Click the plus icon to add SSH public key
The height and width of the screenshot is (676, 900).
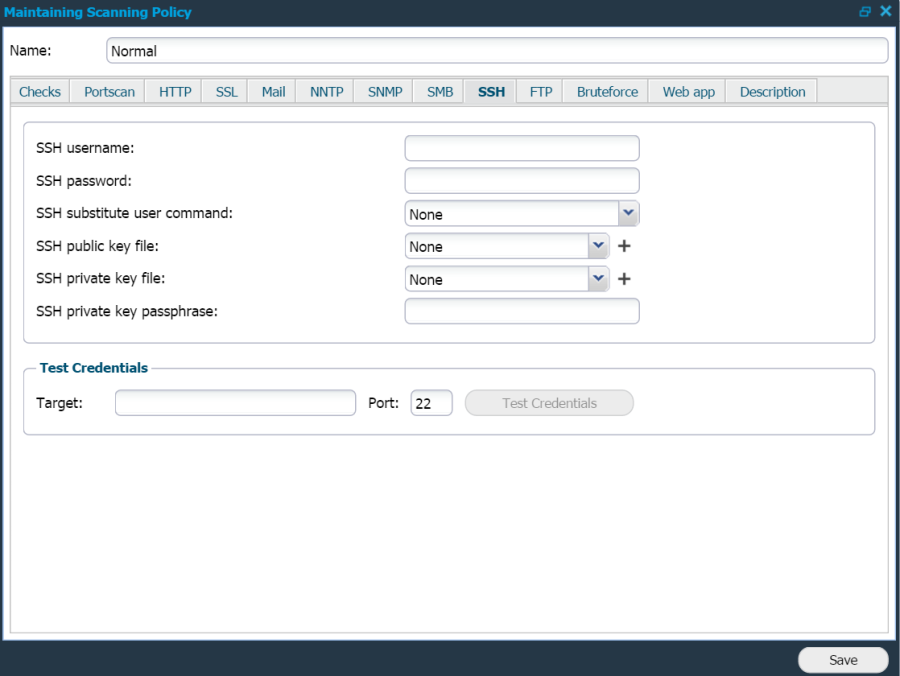coord(623,246)
